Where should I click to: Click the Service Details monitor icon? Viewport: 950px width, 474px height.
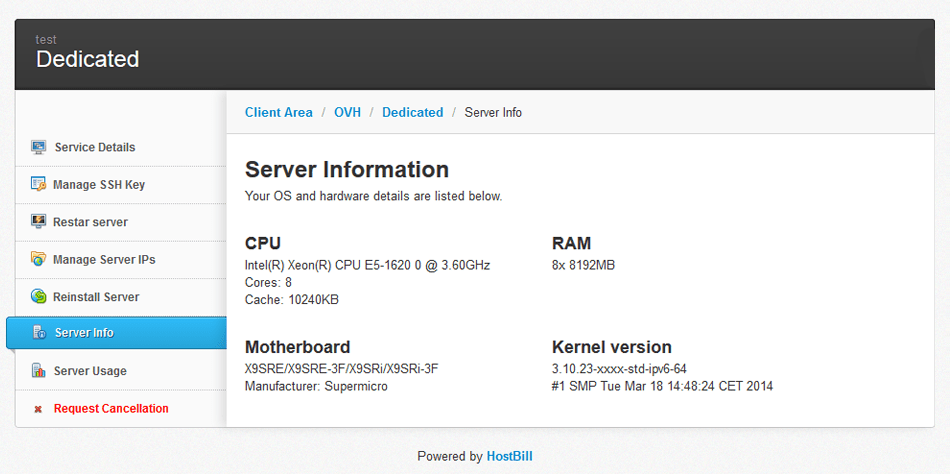(x=38, y=147)
